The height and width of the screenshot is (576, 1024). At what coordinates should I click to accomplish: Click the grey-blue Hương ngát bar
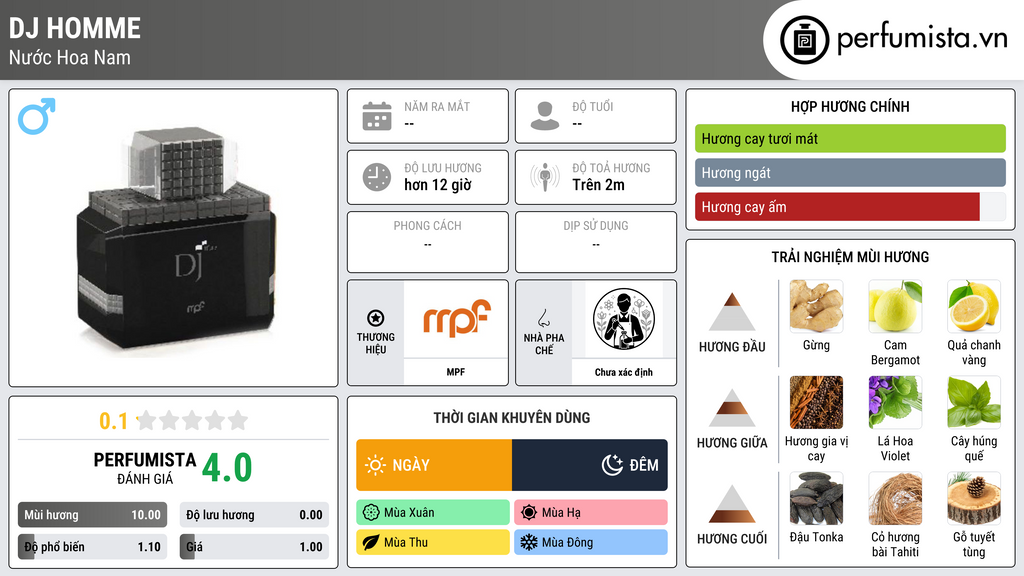coord(850,172)
